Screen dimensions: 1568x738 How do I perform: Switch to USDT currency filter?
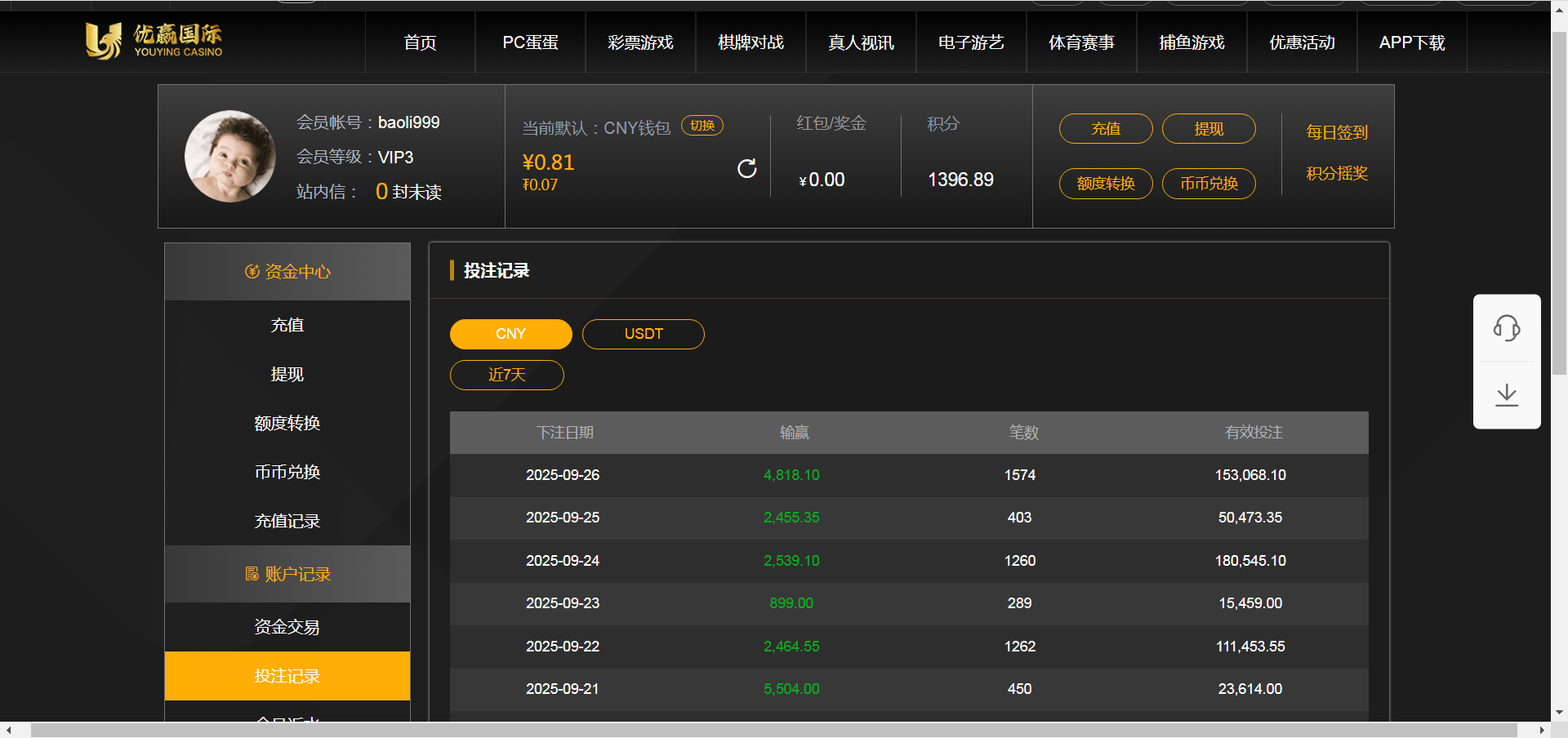pyautogui.click(x=643, y=334)
